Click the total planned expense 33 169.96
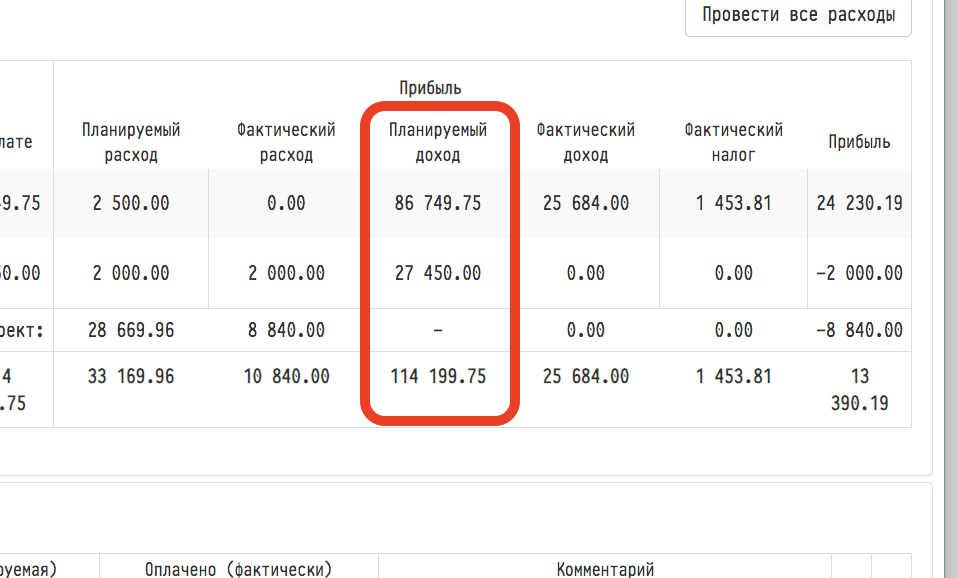The height and width of the screenshot is (578, 958). [131, 377]
